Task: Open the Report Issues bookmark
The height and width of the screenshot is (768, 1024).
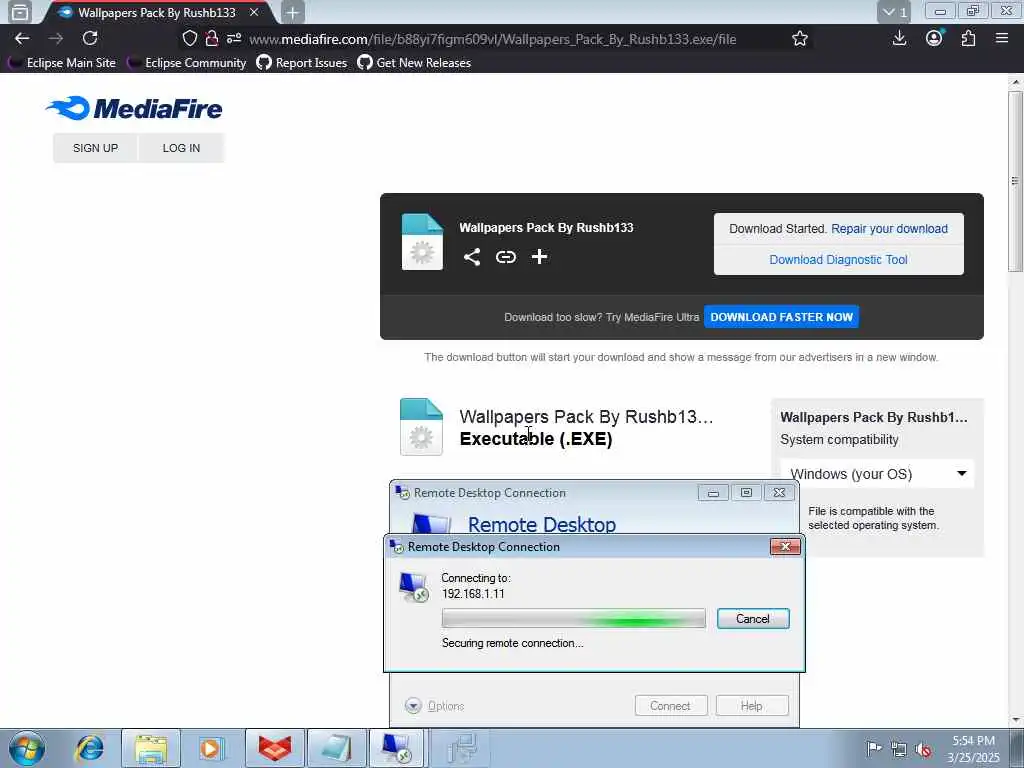Action: point(302,63)
